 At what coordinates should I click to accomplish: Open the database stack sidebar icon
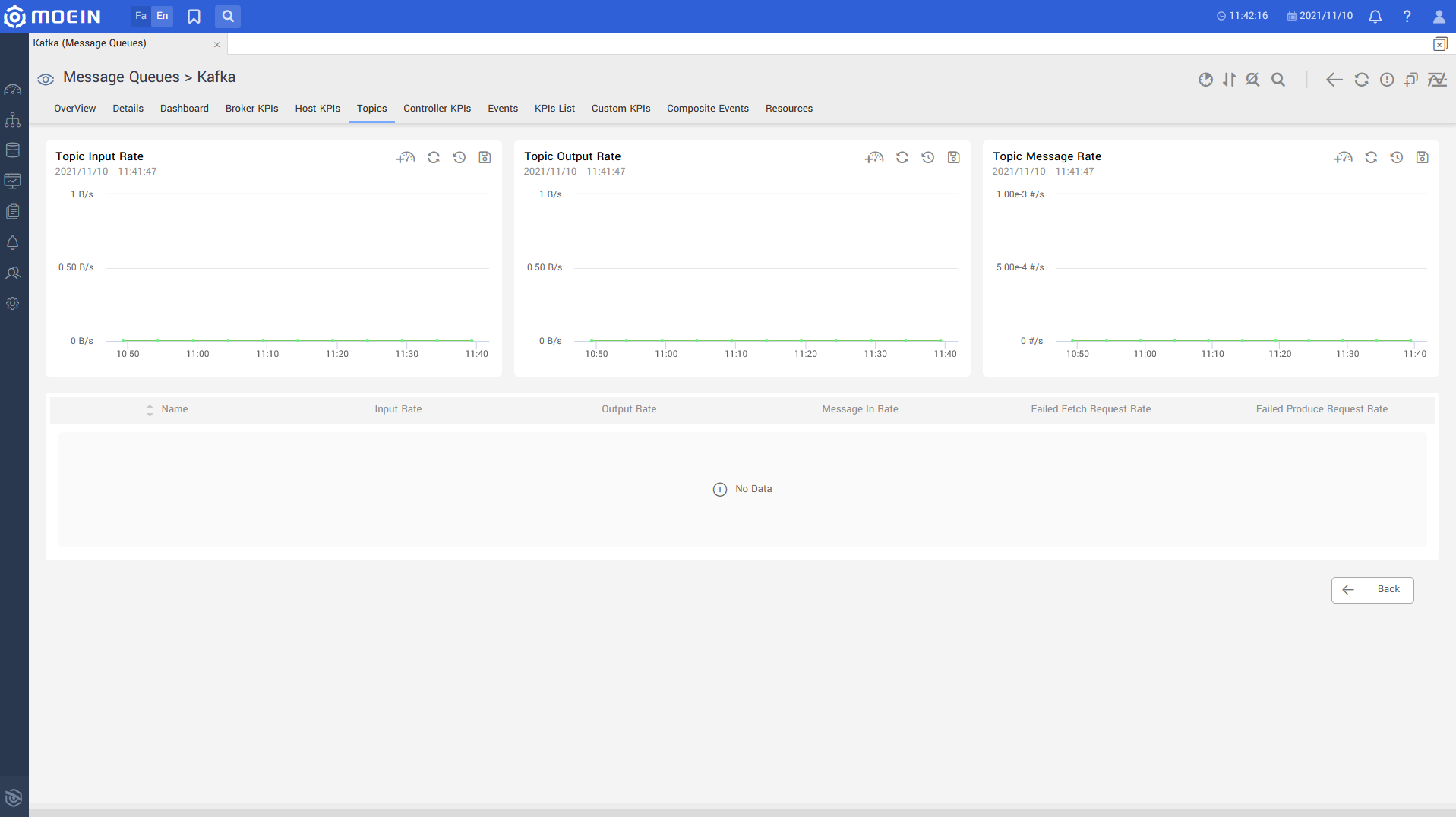pyautogui.click(x=13, y=150)
